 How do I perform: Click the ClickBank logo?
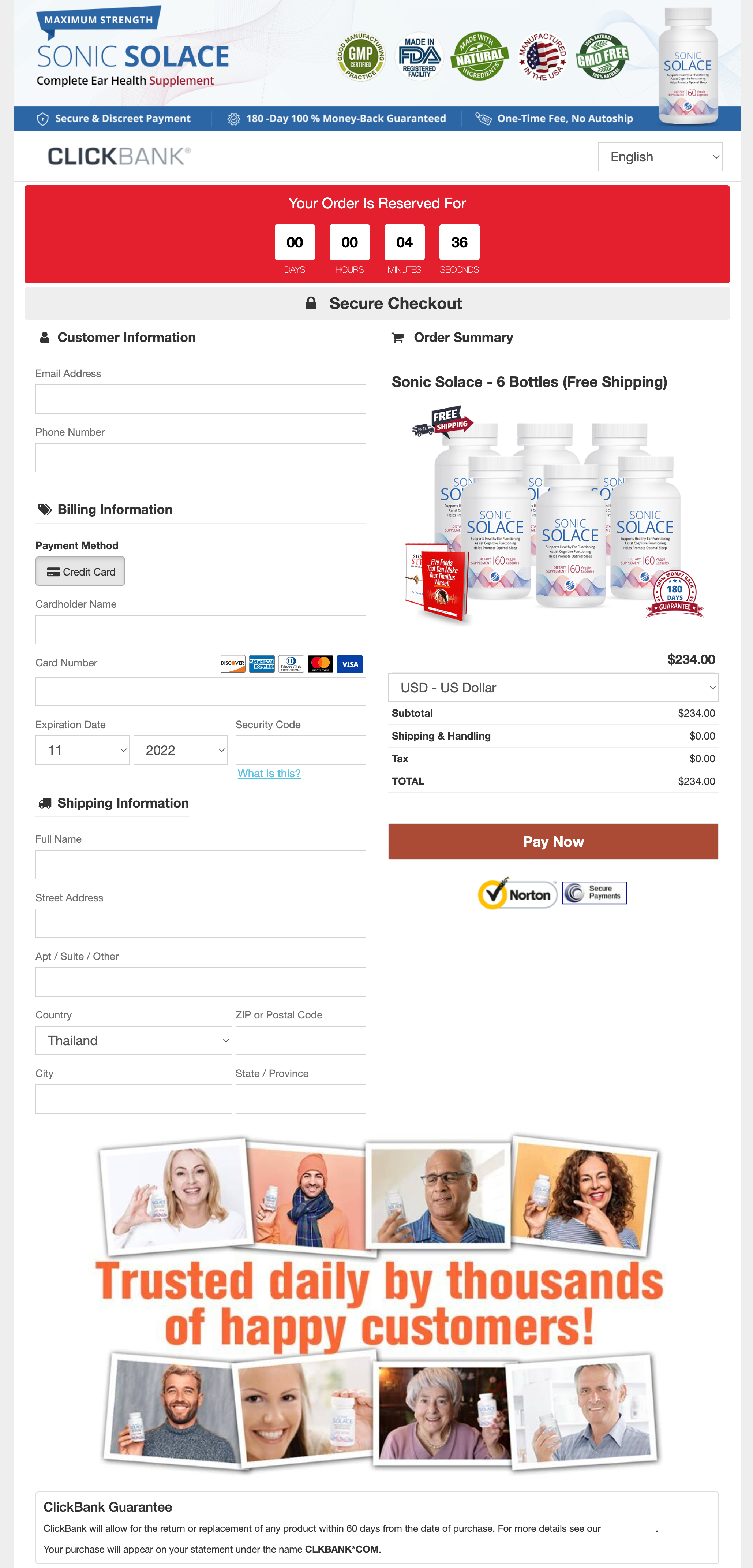(119, 156)
